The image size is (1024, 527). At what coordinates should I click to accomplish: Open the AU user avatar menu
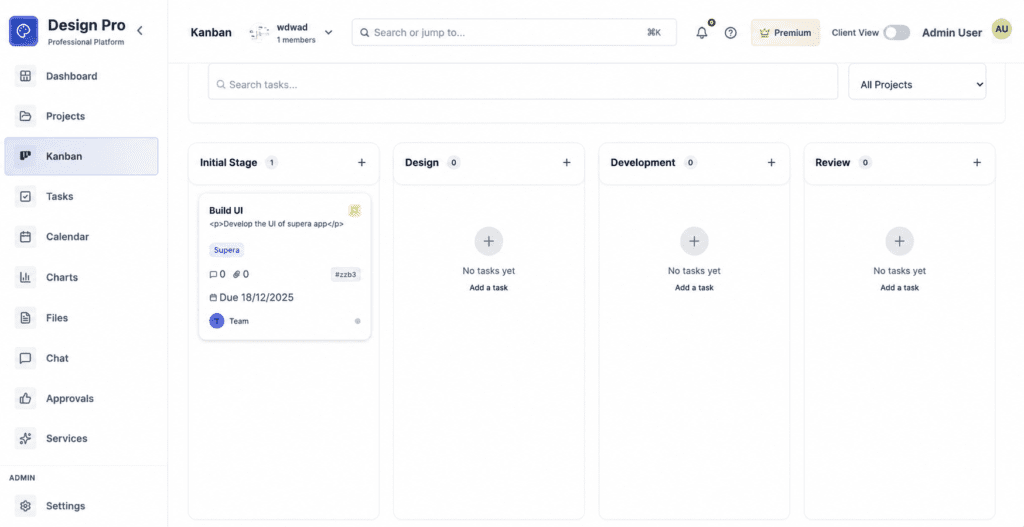[x=1001, y=29]
